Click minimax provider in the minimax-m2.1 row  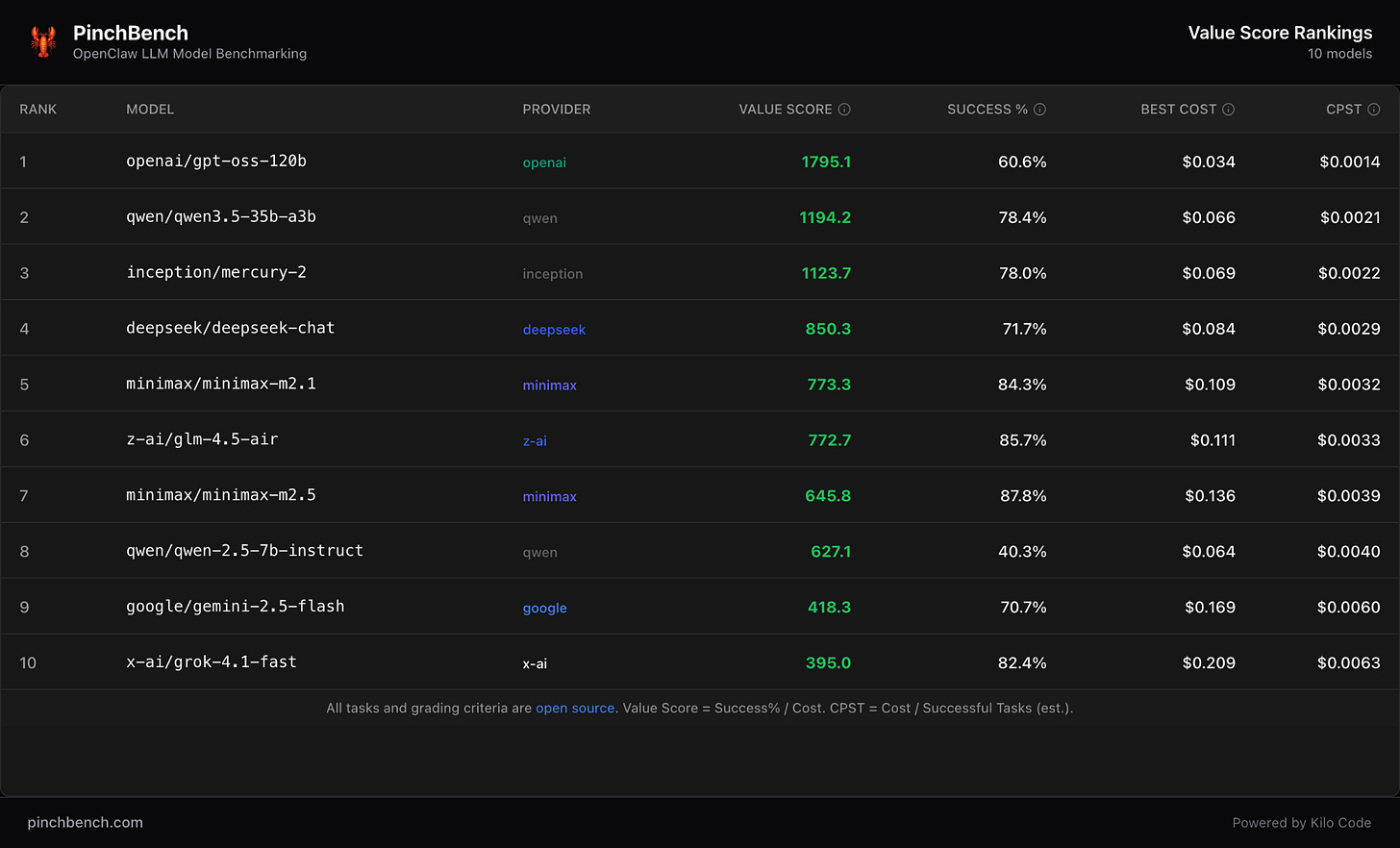[549, 386]
